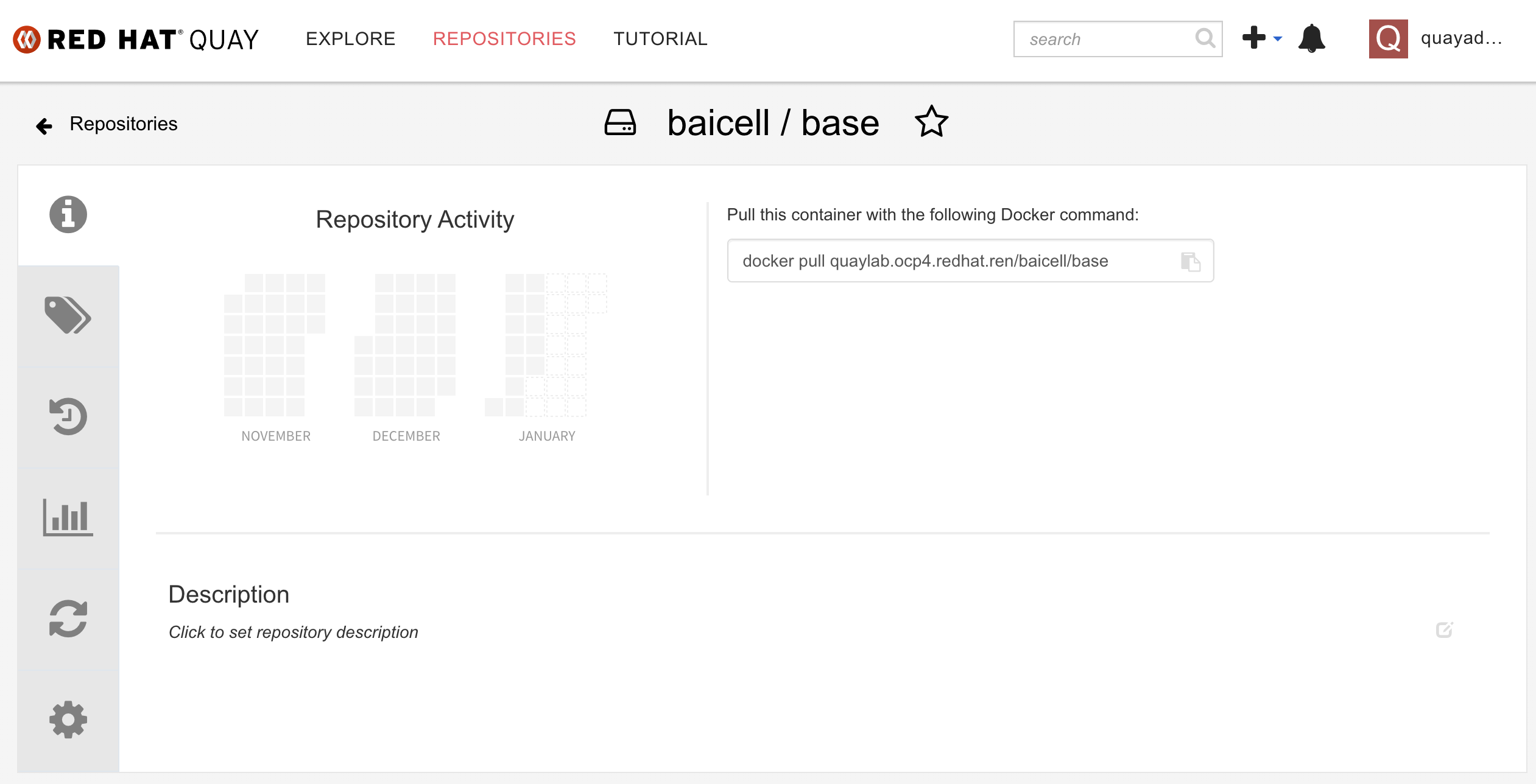Open the quayadmin user account menu
The image size is (1536, 784).
click(1436, 39)
